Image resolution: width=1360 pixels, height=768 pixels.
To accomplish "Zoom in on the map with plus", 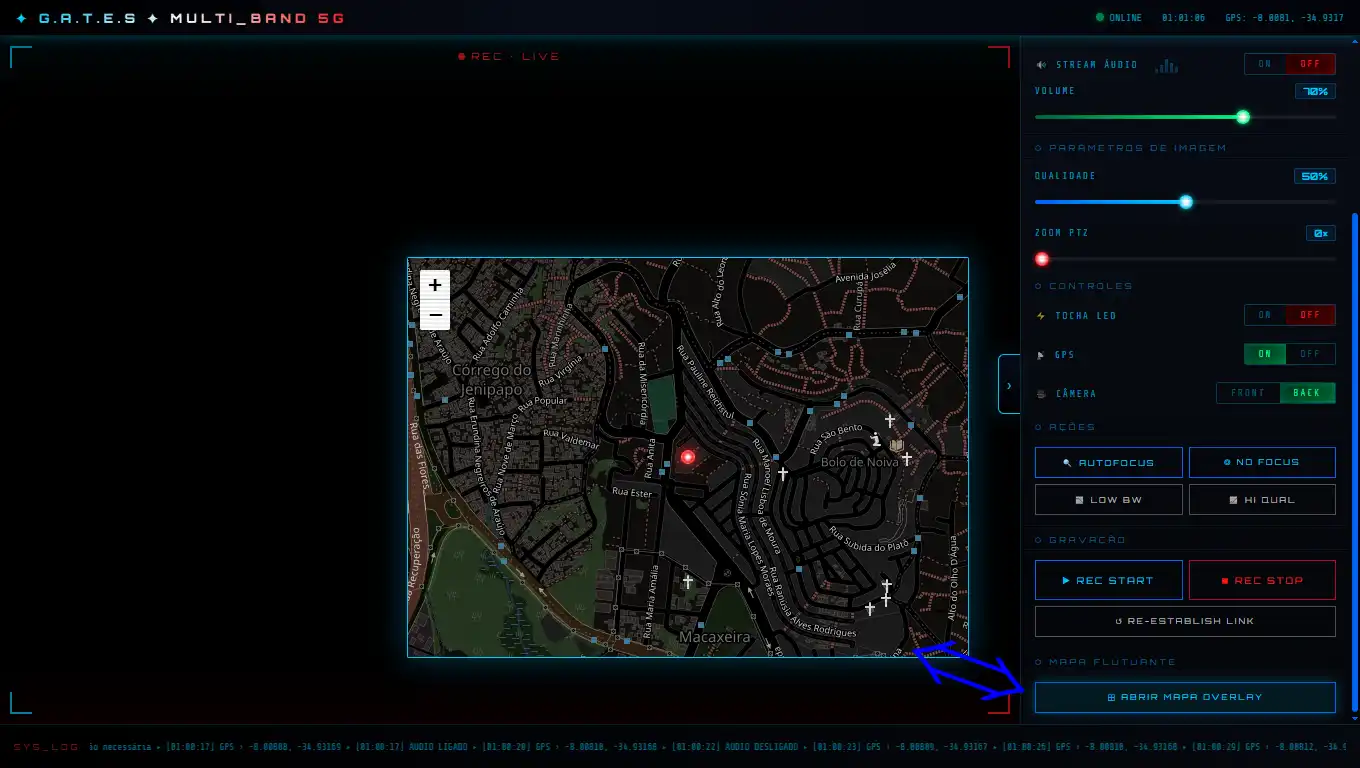I will point(435,285).
